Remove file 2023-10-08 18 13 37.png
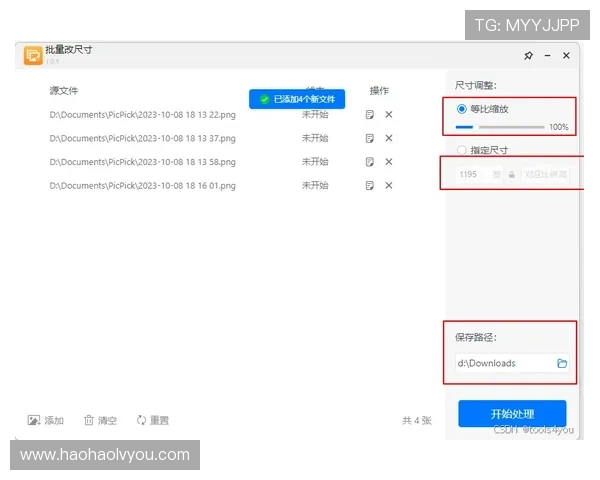Screen dimensions: 600x480 tap(389, 138)
